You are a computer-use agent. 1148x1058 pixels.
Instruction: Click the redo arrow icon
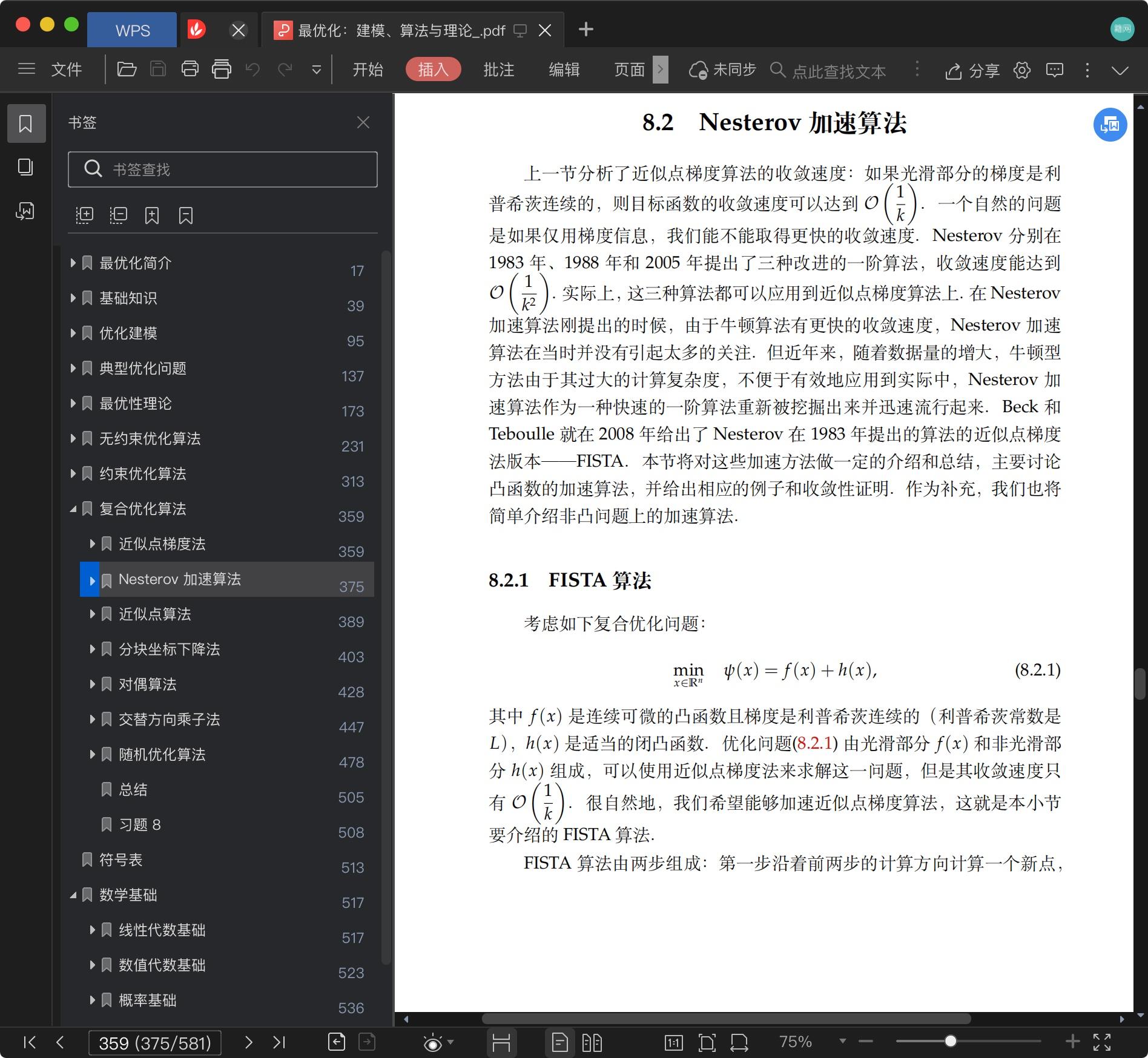click(285, 69)
